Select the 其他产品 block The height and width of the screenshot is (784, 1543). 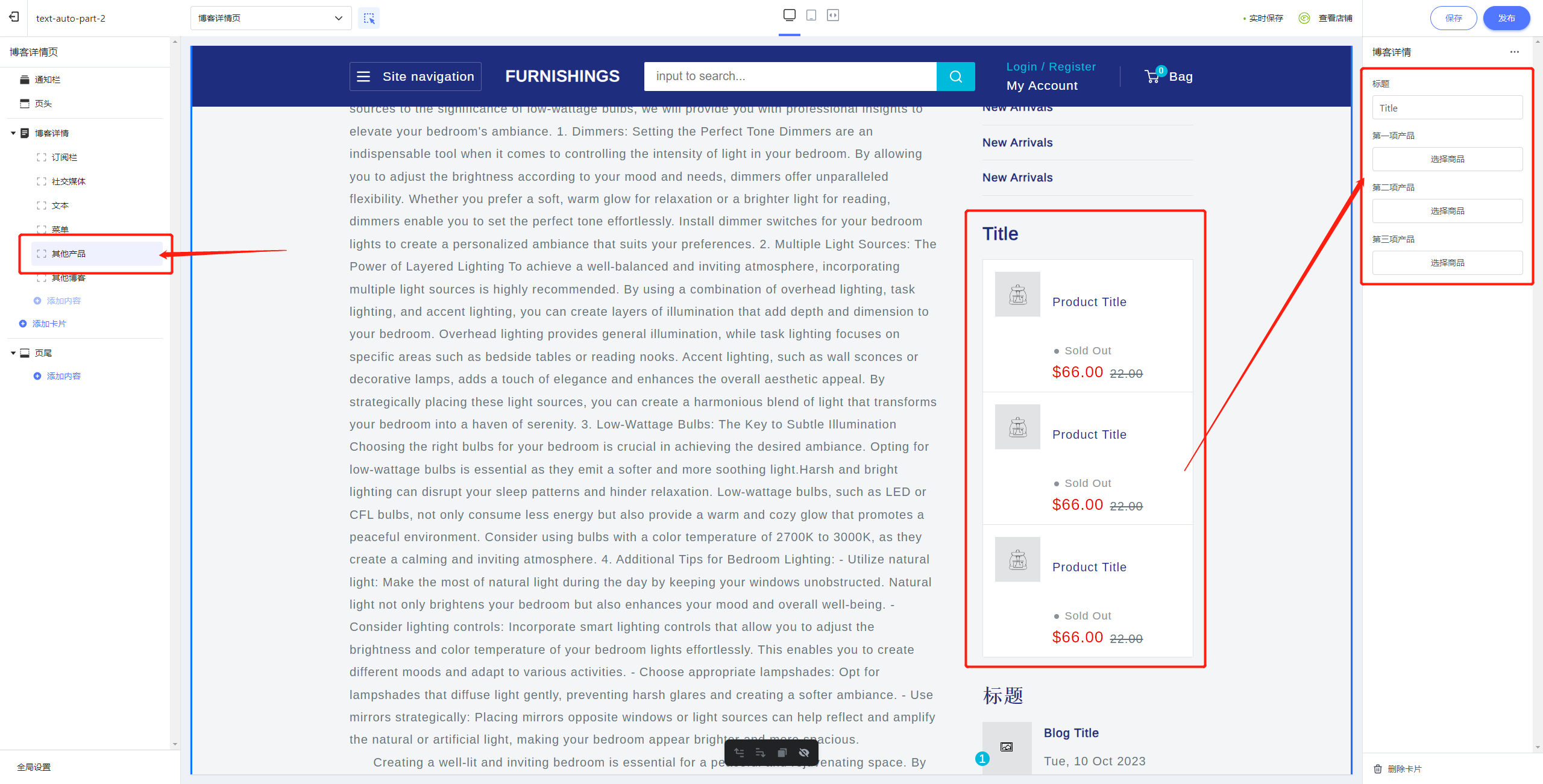tap(96, 254)
